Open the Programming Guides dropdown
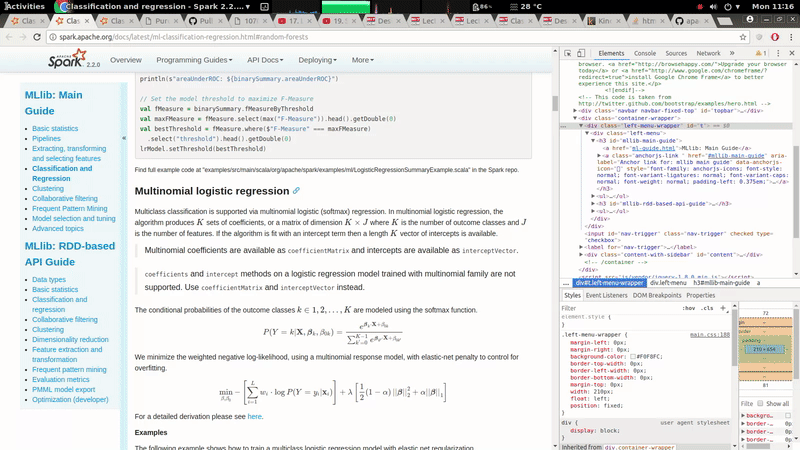800x450 pixels. [x=194, y=60]
